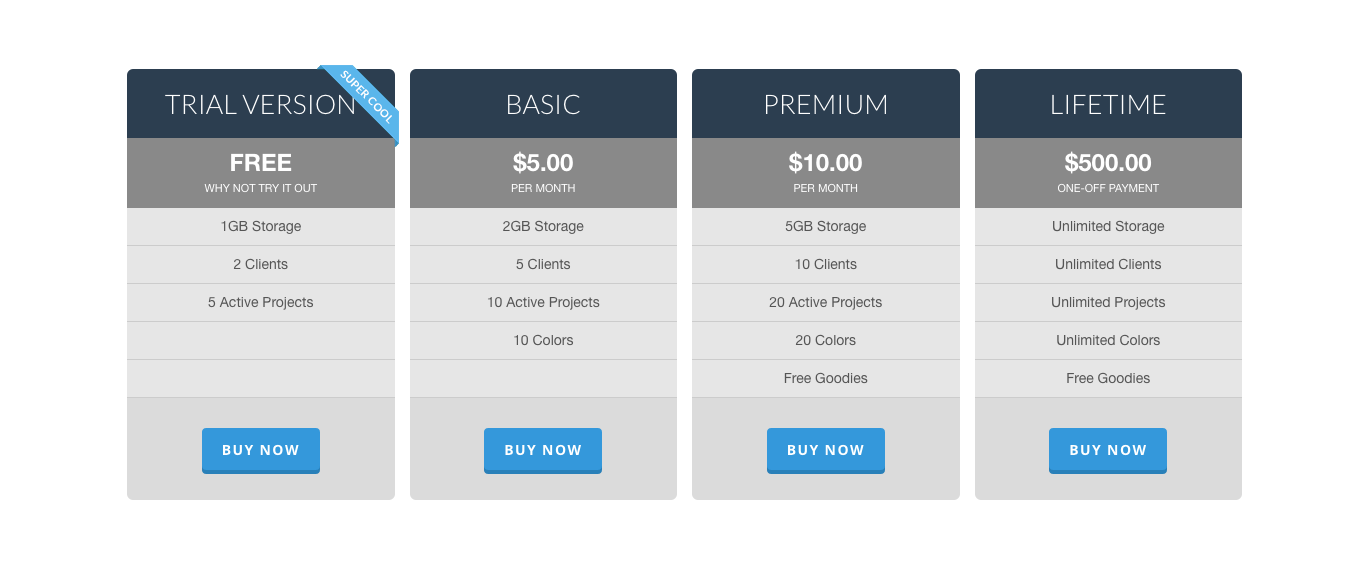Screen dimensions: 1345x570
Task: Click Free Goodies in Premium column
Action: [826, 379]
